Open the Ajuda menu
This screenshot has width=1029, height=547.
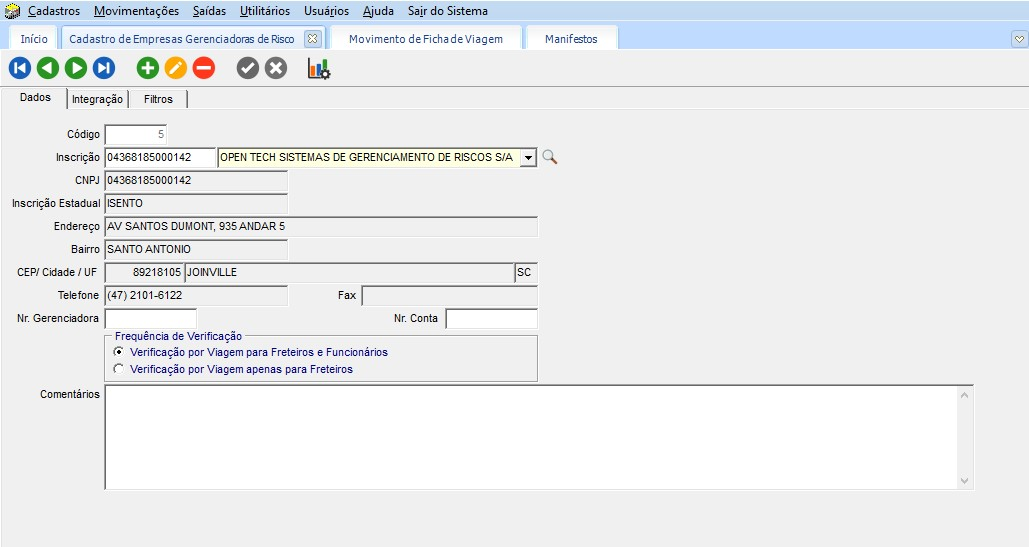click(379, 11)
